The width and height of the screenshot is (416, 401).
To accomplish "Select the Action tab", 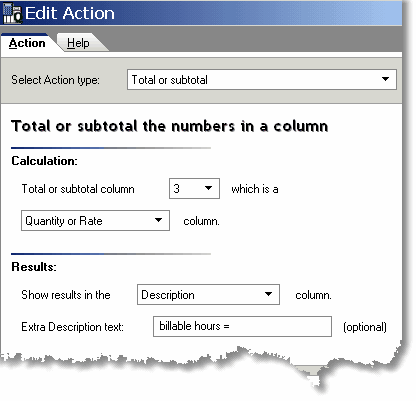I will point(27,43).
